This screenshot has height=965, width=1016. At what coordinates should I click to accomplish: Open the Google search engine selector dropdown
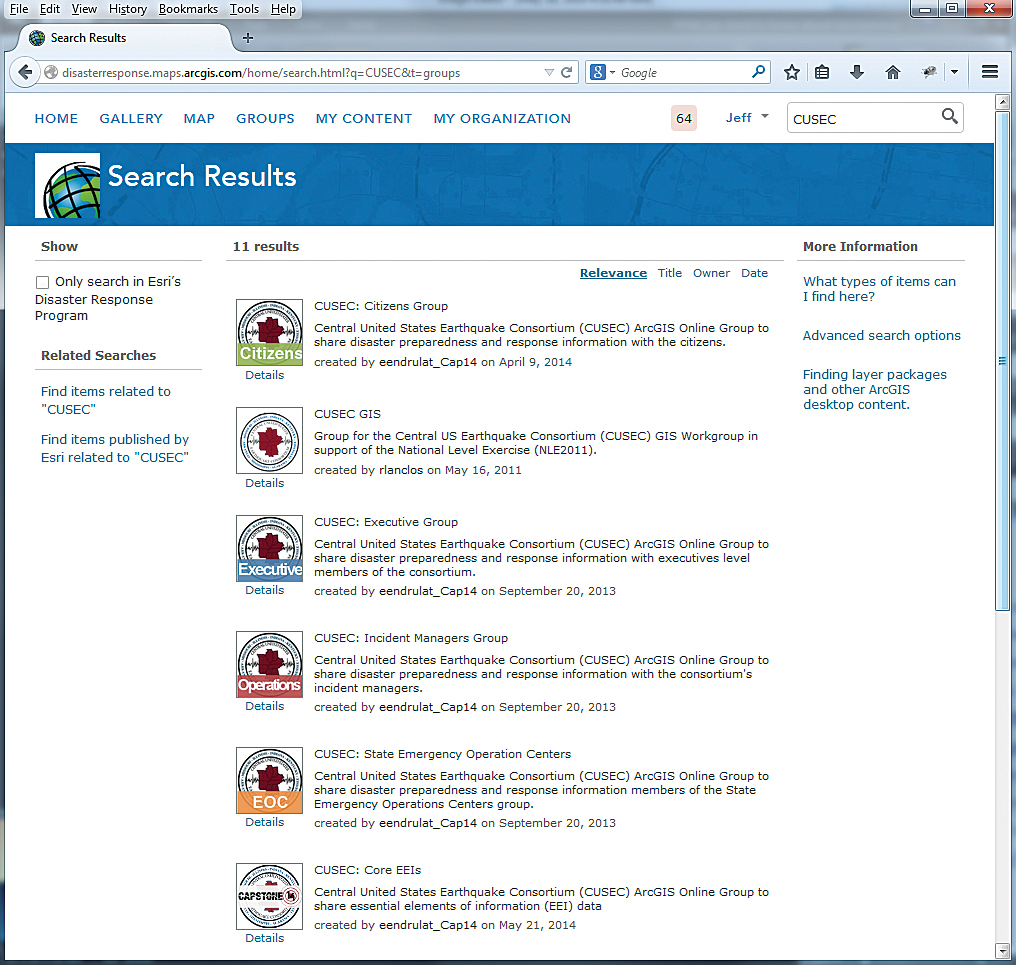[x=603, y=72]
